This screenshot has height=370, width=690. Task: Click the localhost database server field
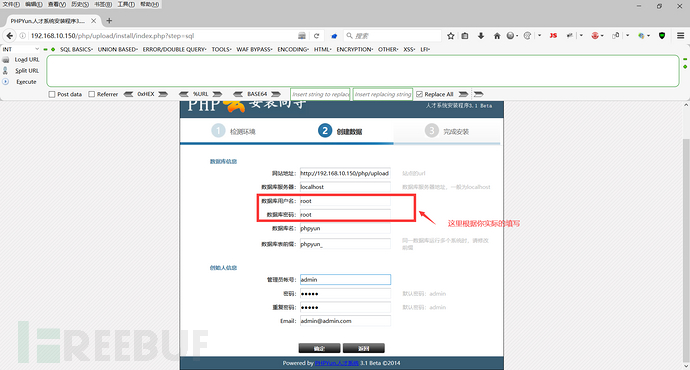tap(345, 187)
